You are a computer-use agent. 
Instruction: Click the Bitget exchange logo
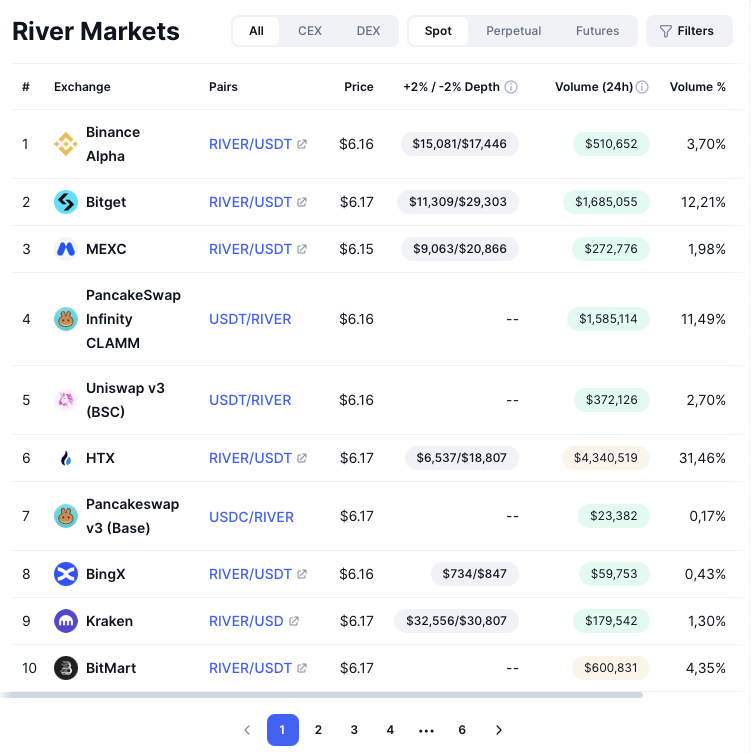click(66, 202)
